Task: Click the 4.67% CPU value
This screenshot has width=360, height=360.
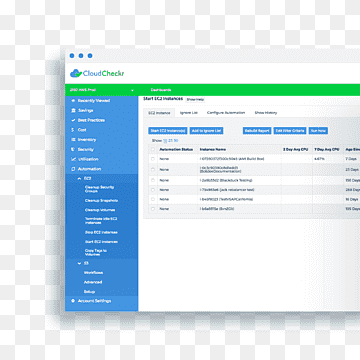Action: [x=319, y=159]
